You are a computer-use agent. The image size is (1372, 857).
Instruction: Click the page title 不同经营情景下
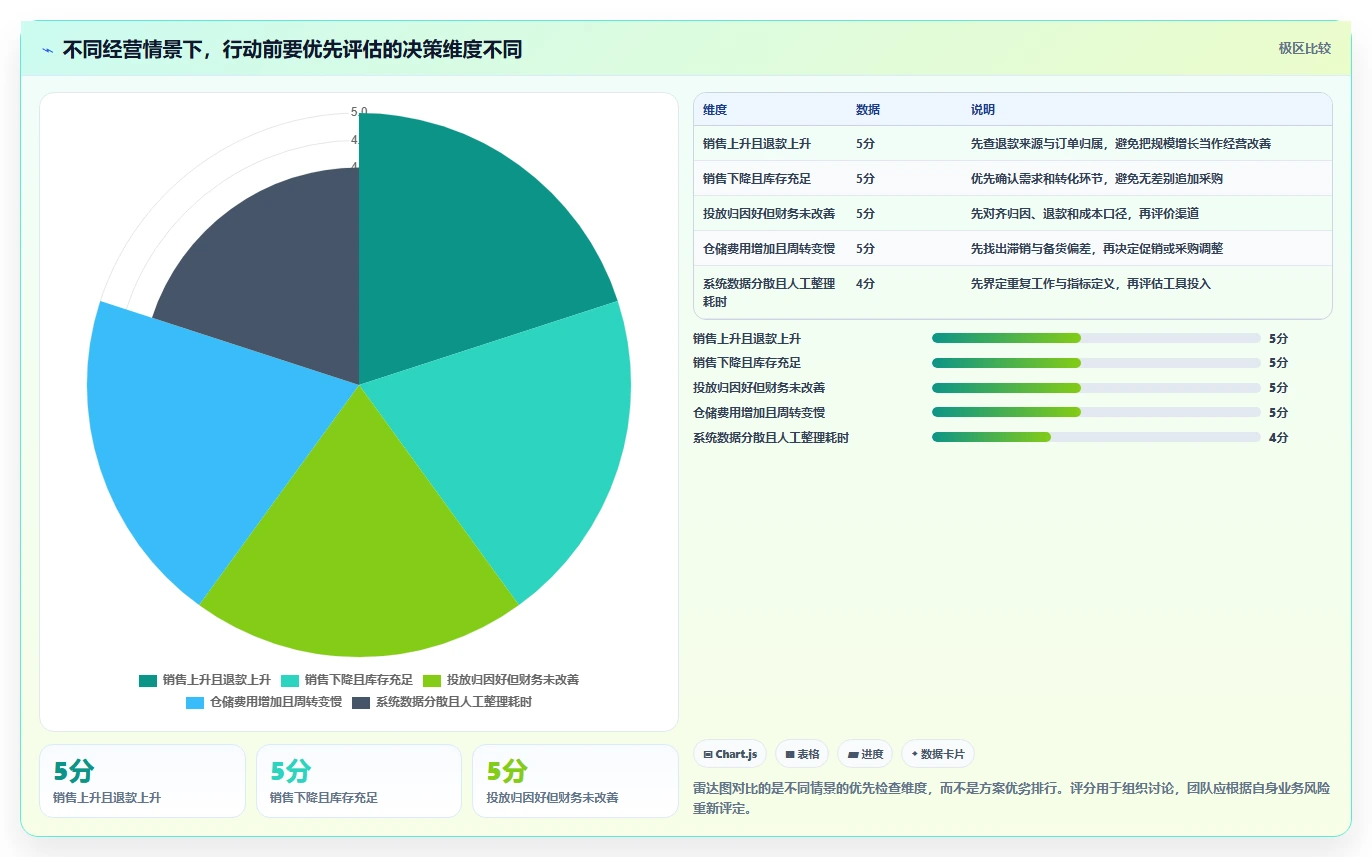coord(292,50)
